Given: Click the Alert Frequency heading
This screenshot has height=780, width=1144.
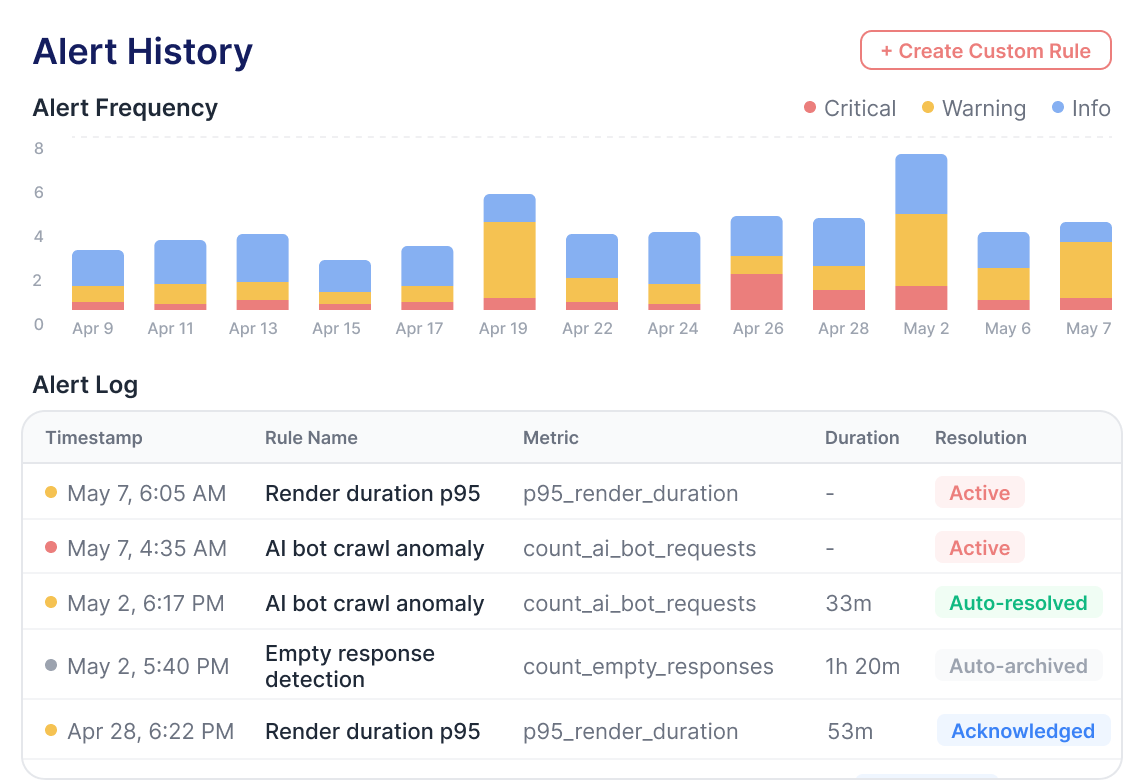Looking at the screenshot, I should coord(125,108).
